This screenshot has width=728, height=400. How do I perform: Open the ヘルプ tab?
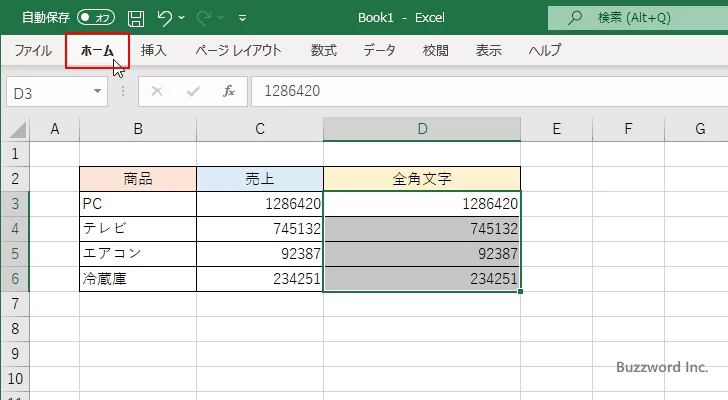545,50
